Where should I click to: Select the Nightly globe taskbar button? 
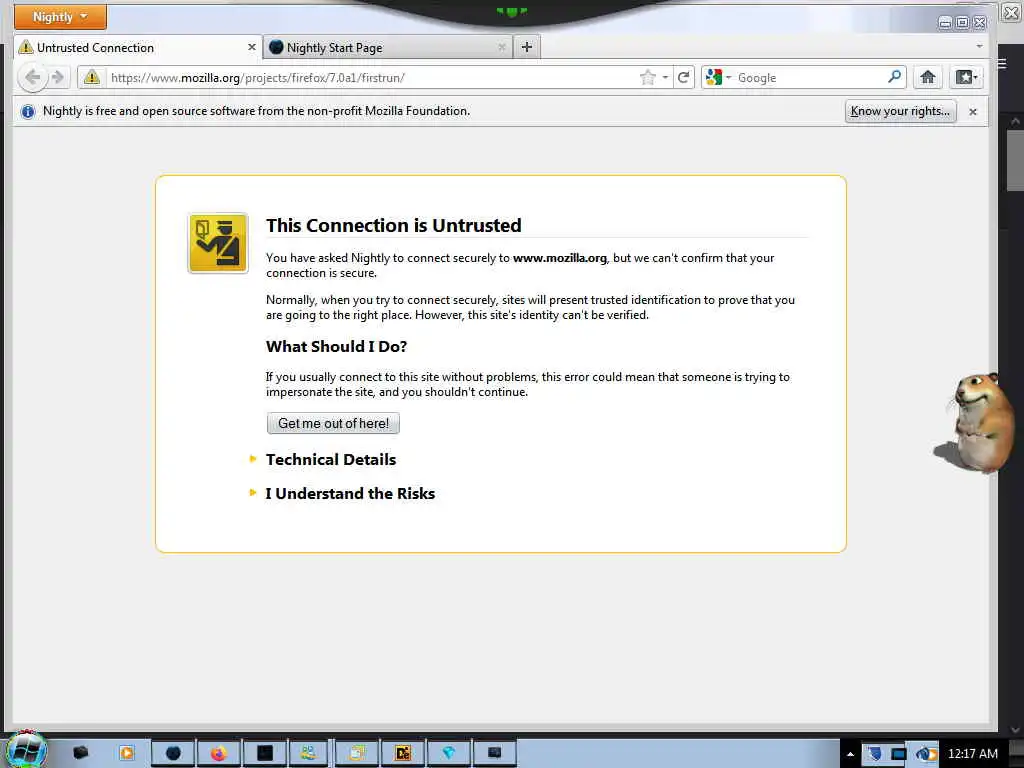(x=173, y=753)
